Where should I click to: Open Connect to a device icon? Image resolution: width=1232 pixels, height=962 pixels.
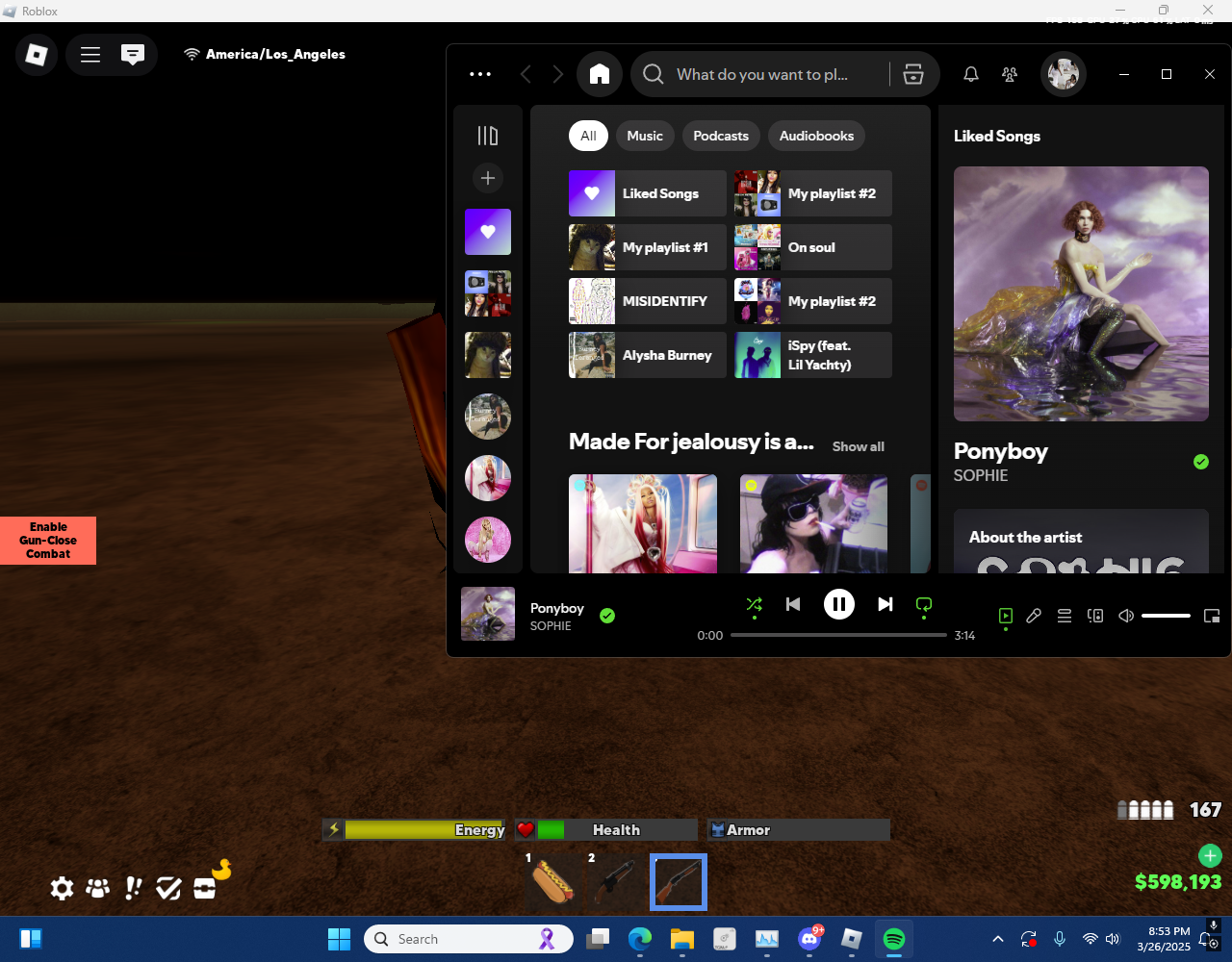coord(1095,616)
